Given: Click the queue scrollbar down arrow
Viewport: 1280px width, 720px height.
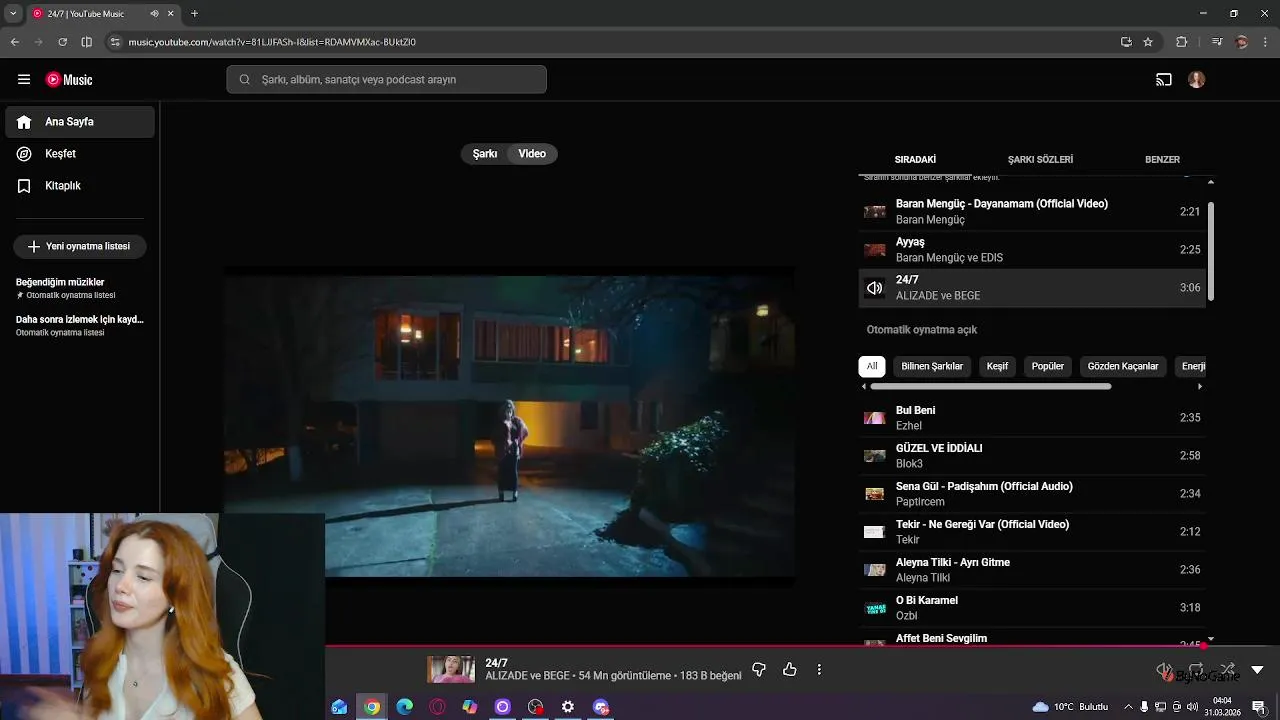Looking at the screenshot, I should click(1211, 639).
